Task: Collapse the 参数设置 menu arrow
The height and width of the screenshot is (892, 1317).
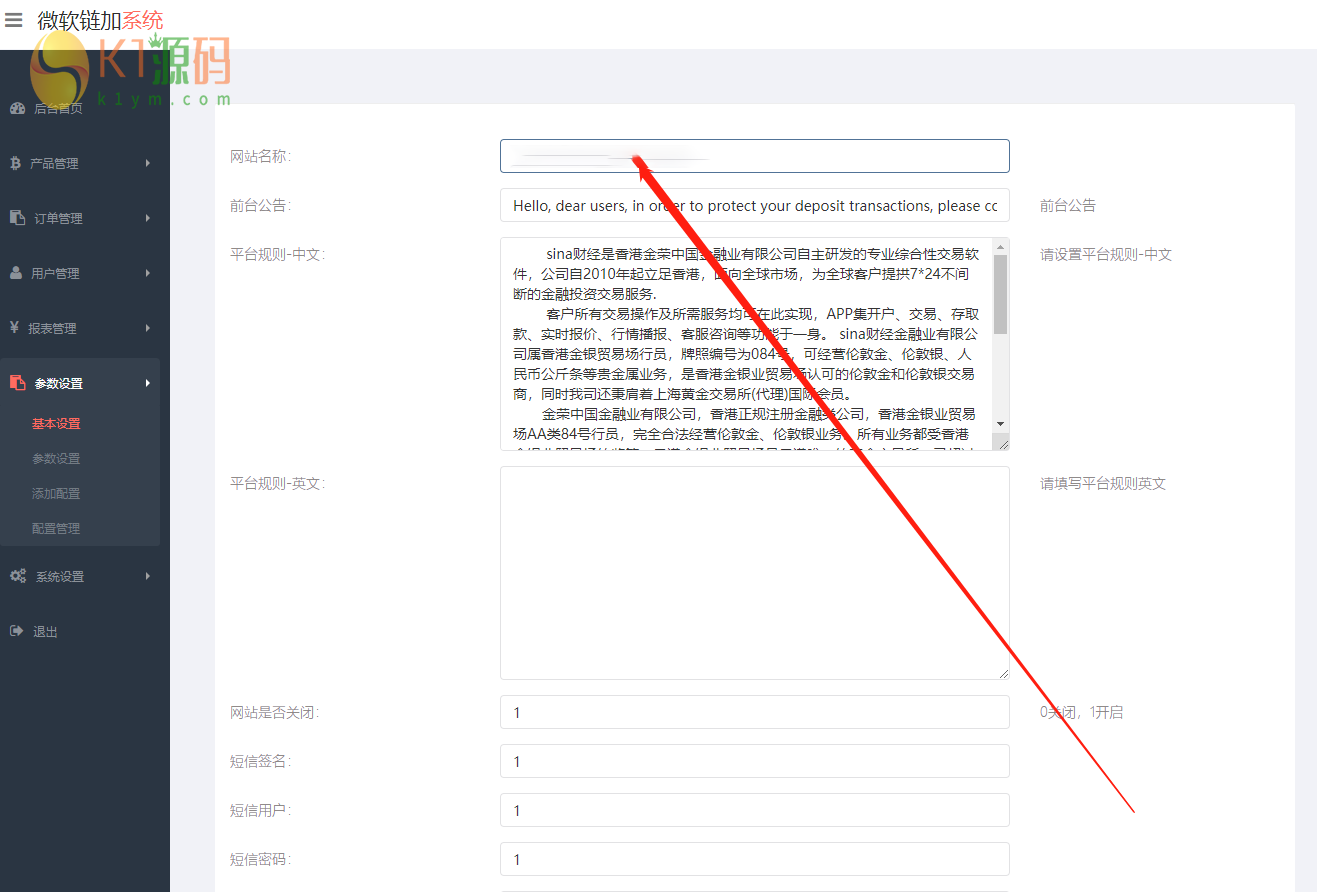Action: 148,383
